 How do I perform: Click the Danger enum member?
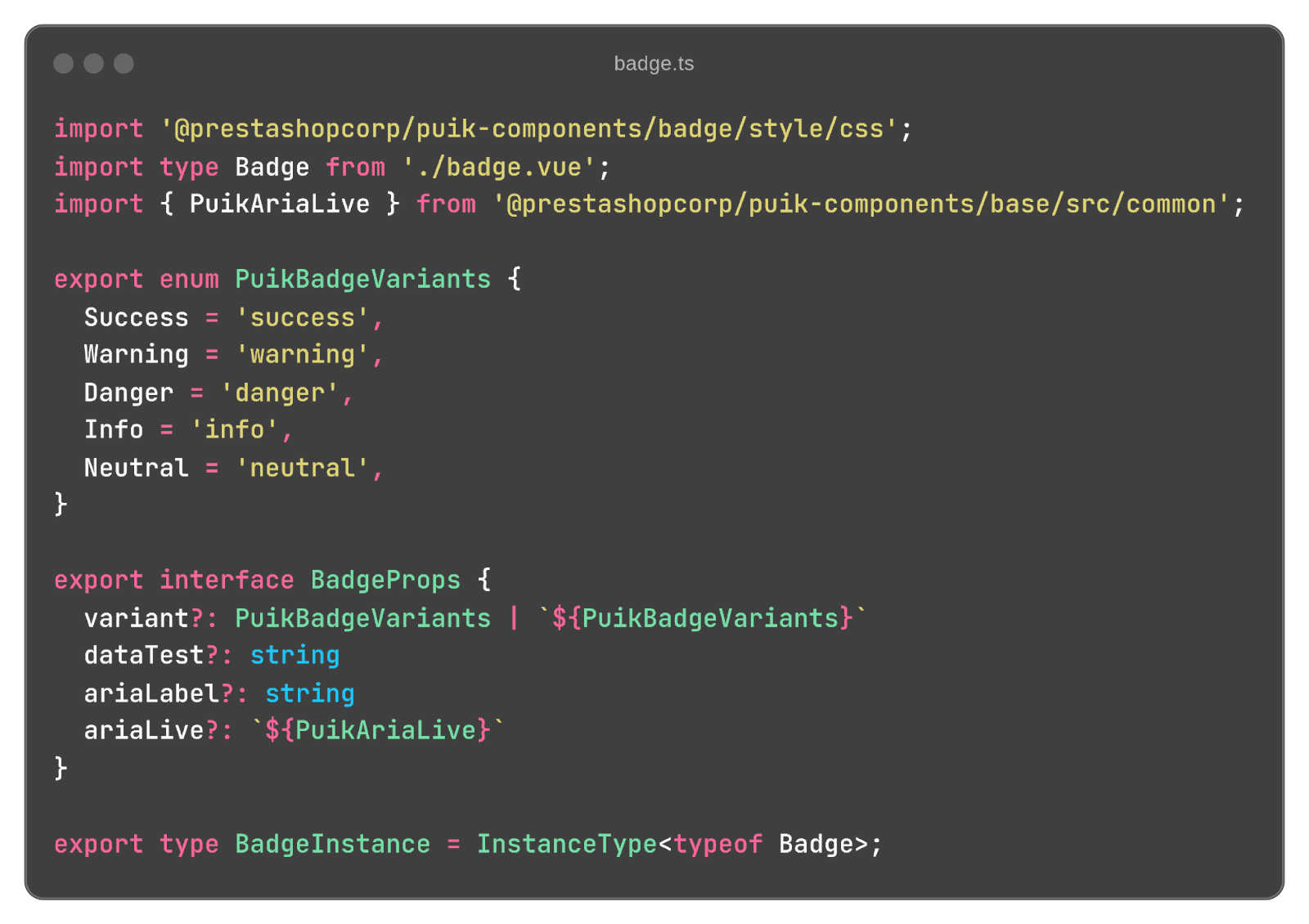(x=129, y=392)
